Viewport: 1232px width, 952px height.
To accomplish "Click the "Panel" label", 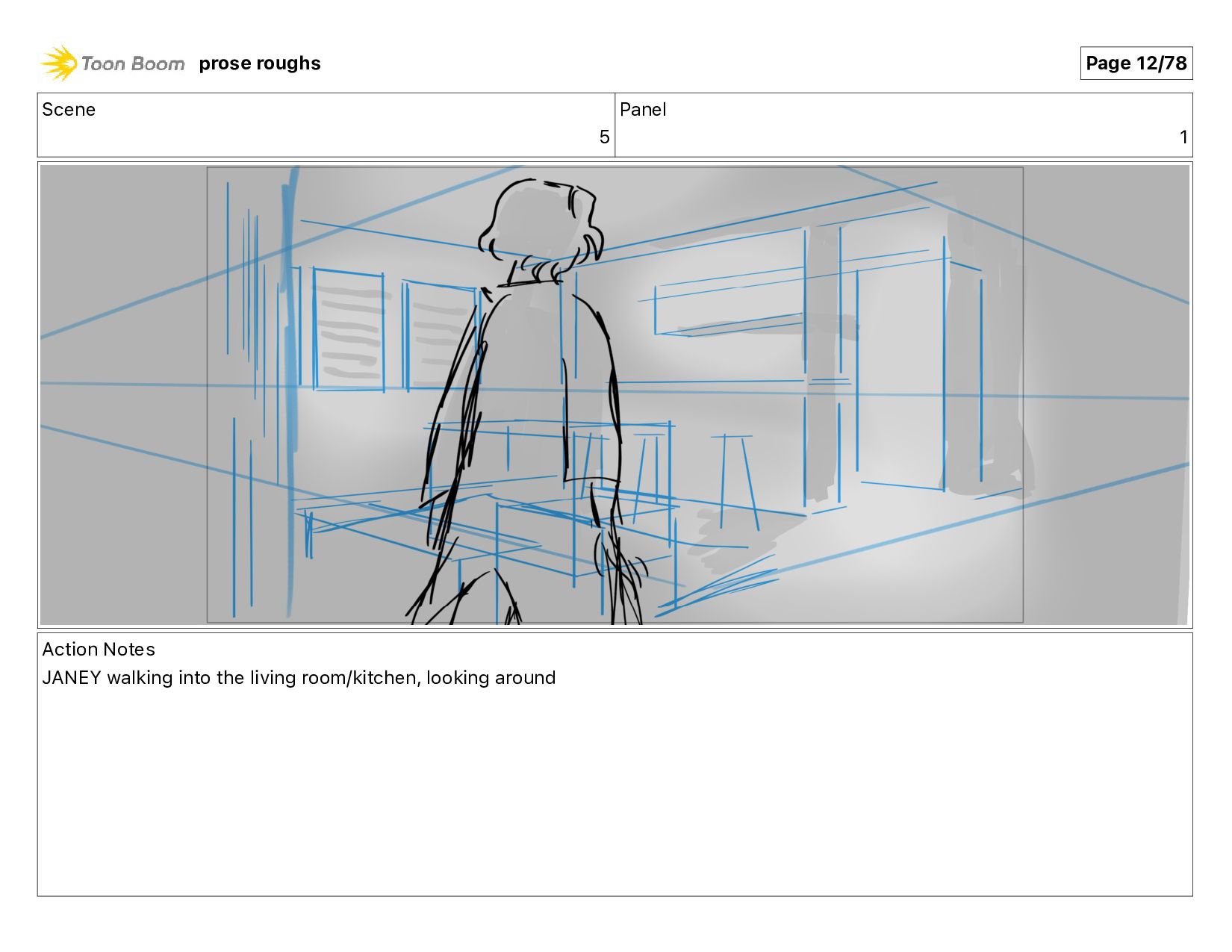I will click(643, 110).
